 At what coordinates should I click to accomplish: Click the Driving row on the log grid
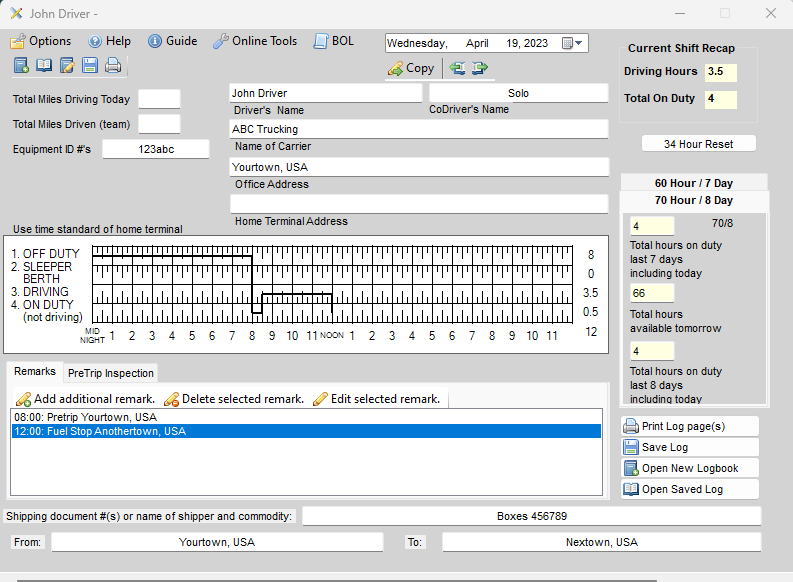point(332,294)
